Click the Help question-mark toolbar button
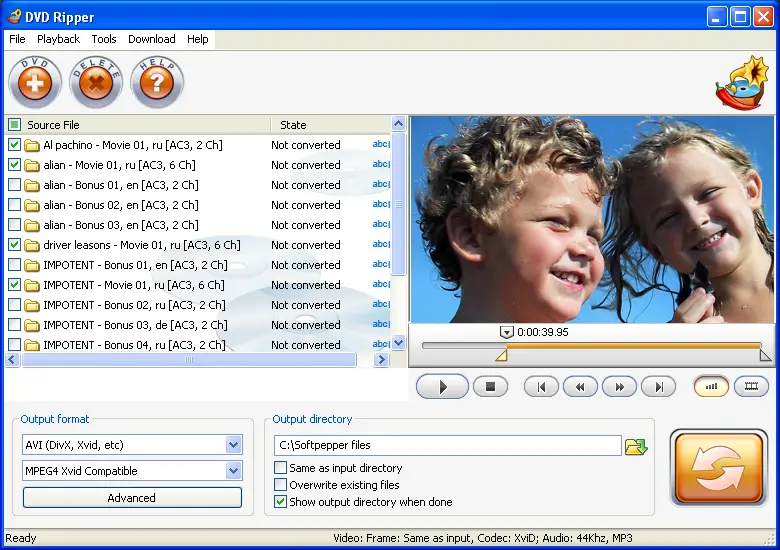 coord(157,82)
